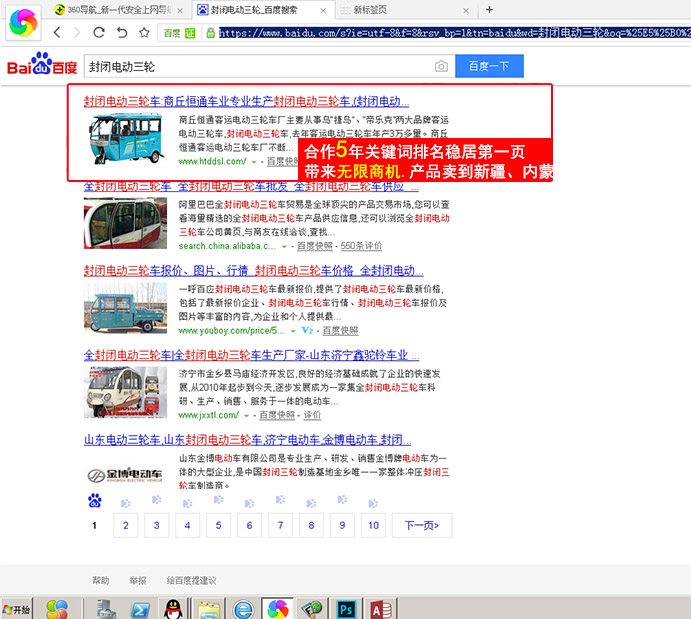Click the Baidu logo
691x619 pixels.
[42, 64]
